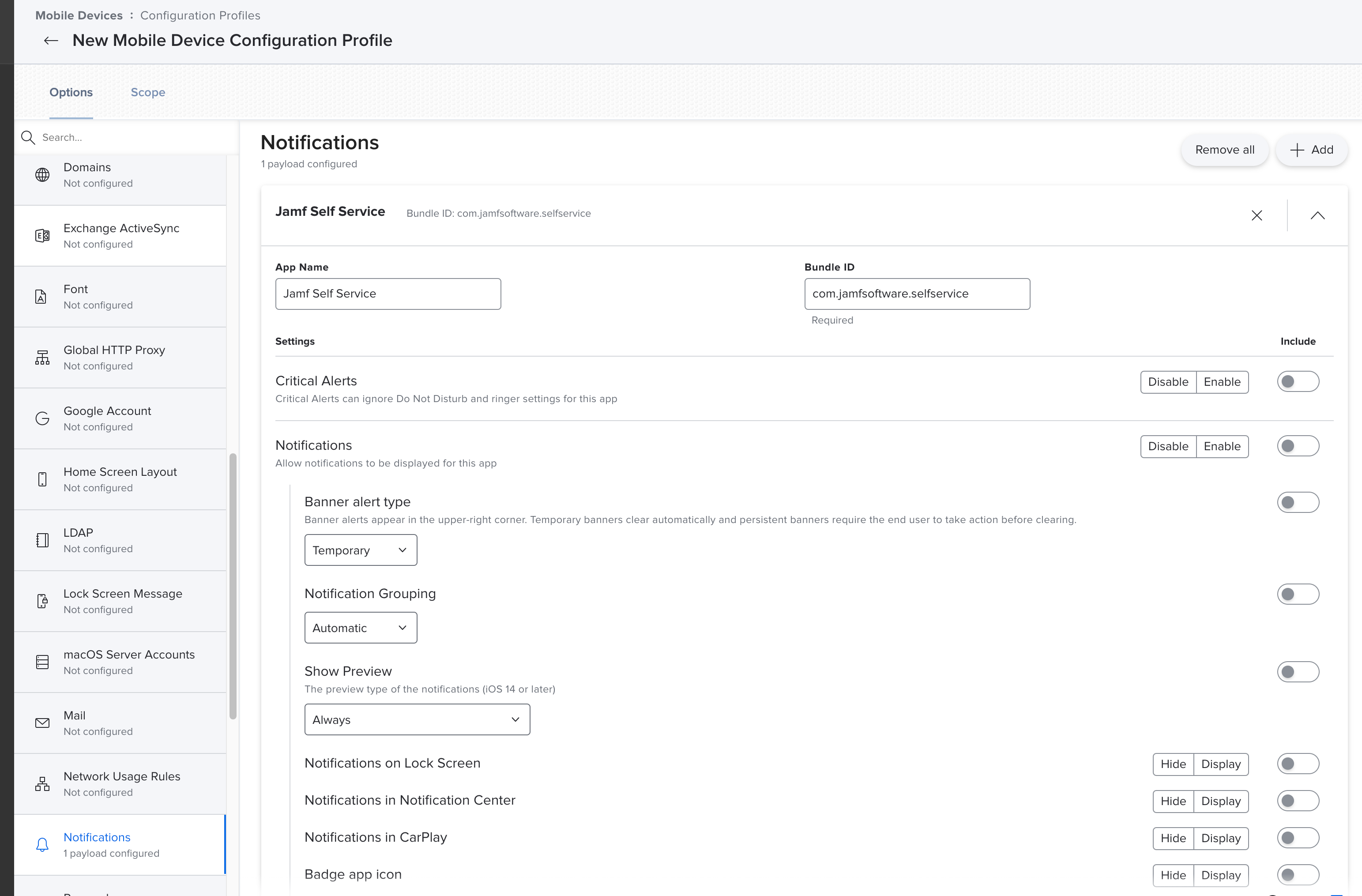The width and height of the screenshot is (1362, 896).
Task: Toggle Include for Notifications in CarPlay
Action: 1298,838
